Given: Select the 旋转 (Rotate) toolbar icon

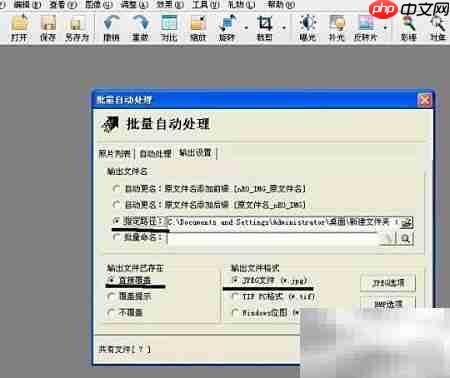Looking at the screenshot, I should click(227, 28).
